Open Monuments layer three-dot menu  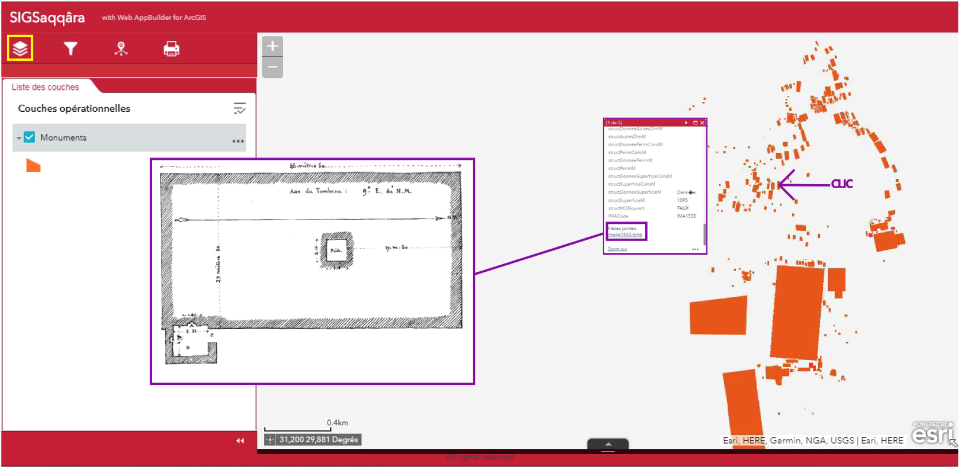[238, 141]
